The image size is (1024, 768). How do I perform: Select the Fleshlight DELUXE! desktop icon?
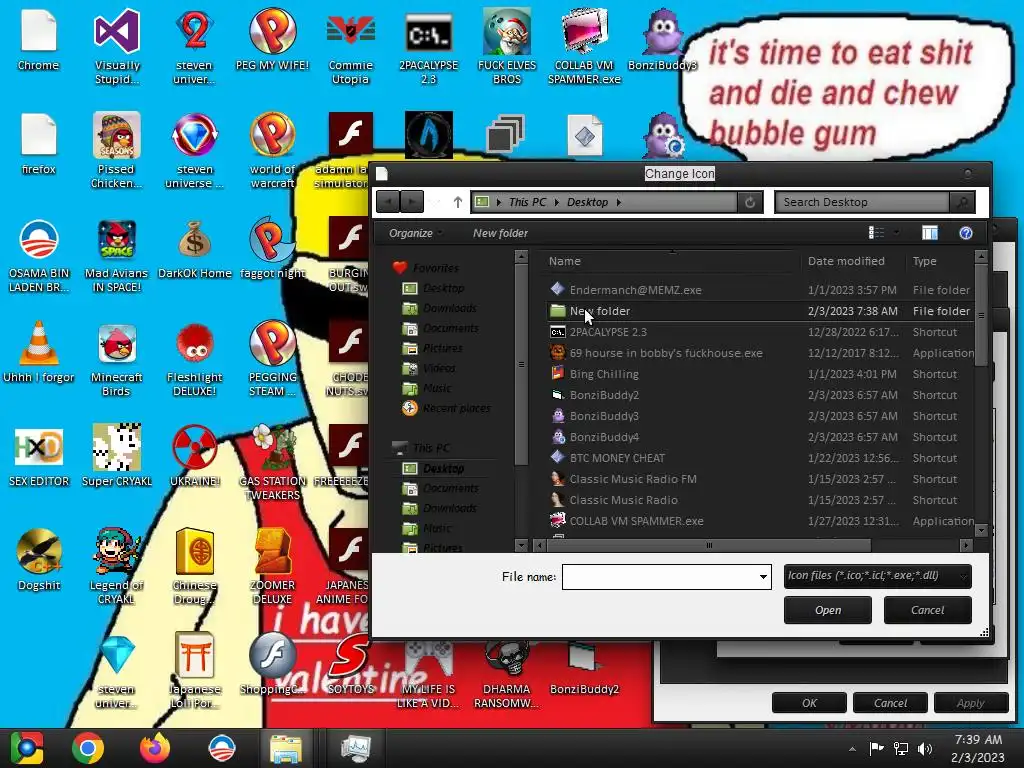click(x=195, y=358)
